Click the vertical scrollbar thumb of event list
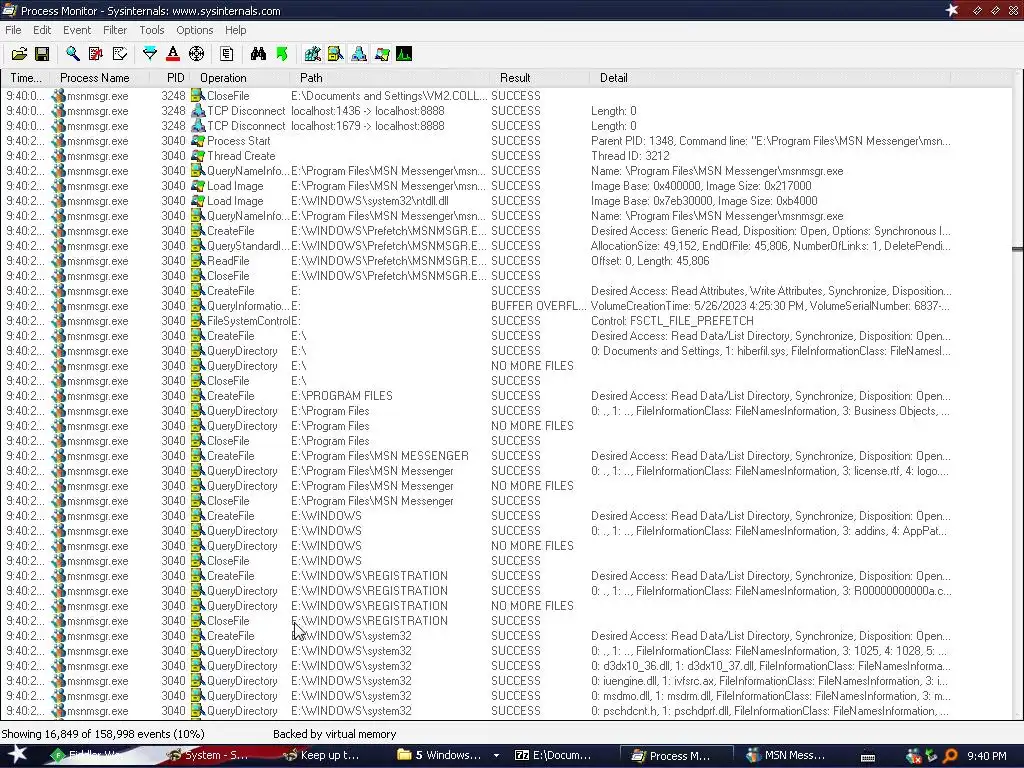The width and height of the screenshot is (1024, 768). tap(1017, 249)
